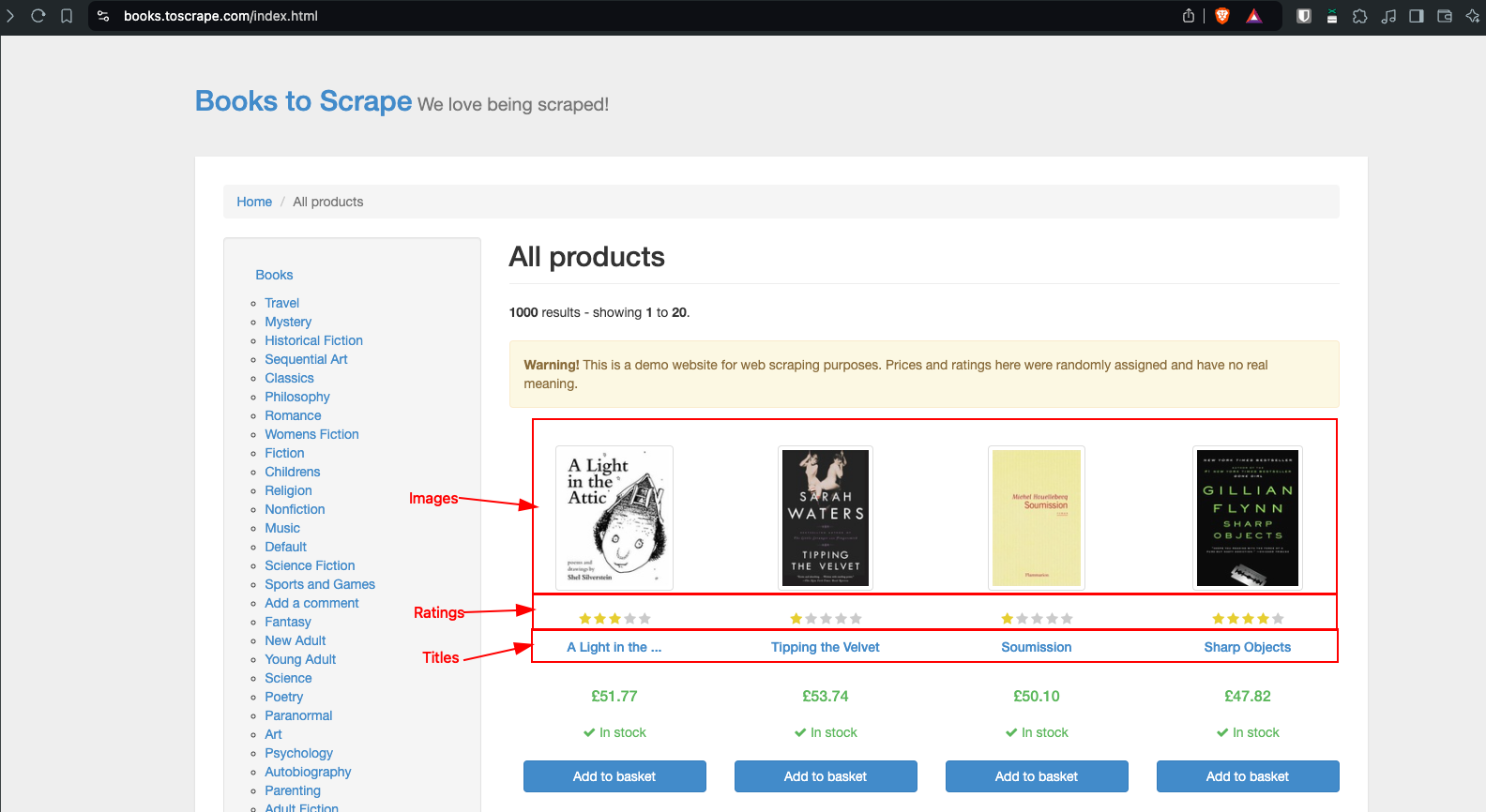Click the bookmark icon in the browser toolbar
Viewport: 1486px width, 812px height.
(x=67, y=16)
